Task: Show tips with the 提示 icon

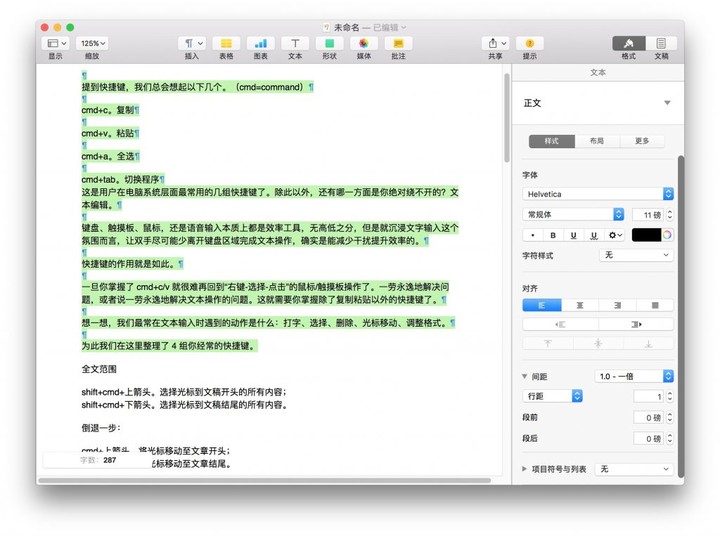Action: tap(530, 43)
